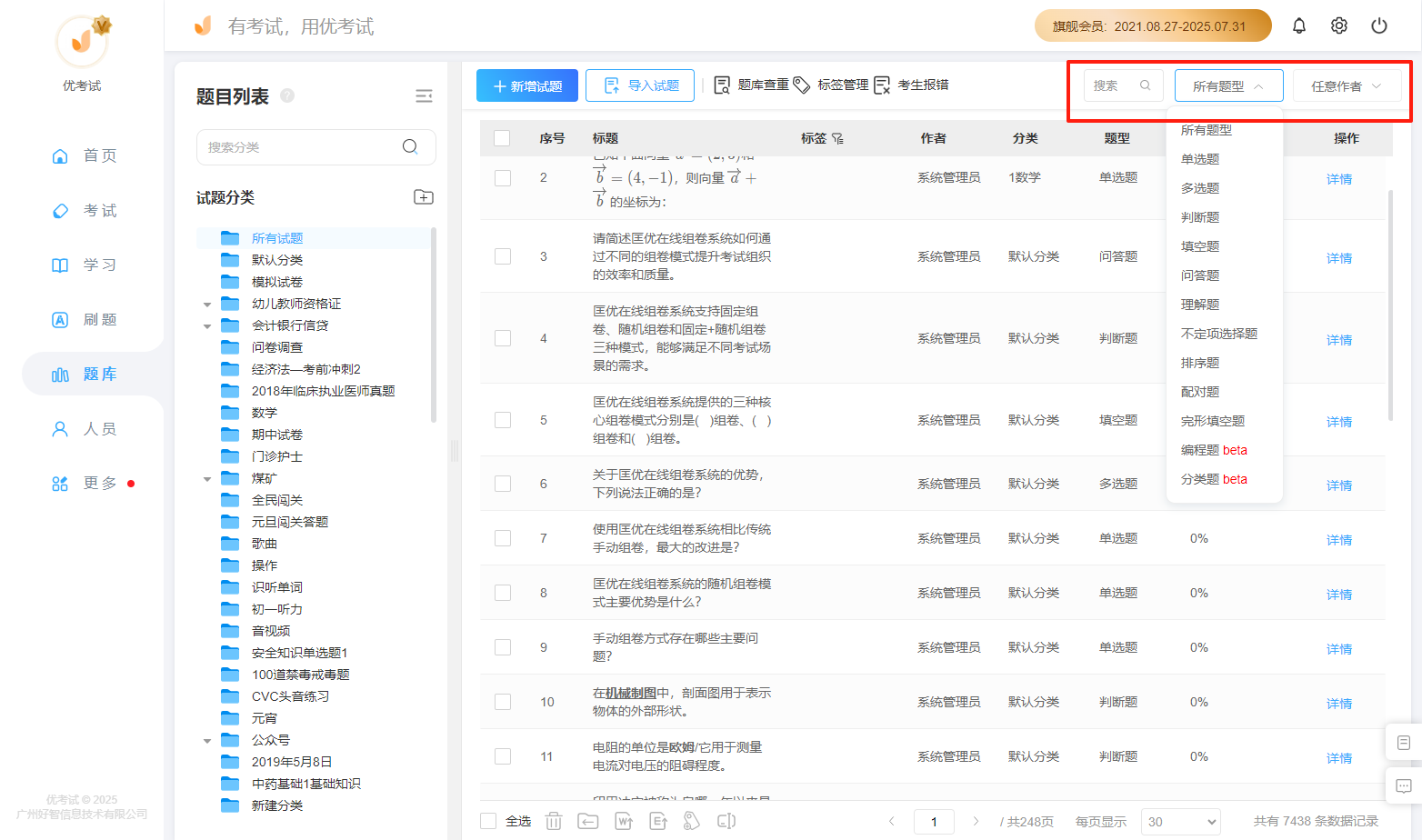
Task: Click the 优考试 logo avatar
Action: tap(82, 41)
